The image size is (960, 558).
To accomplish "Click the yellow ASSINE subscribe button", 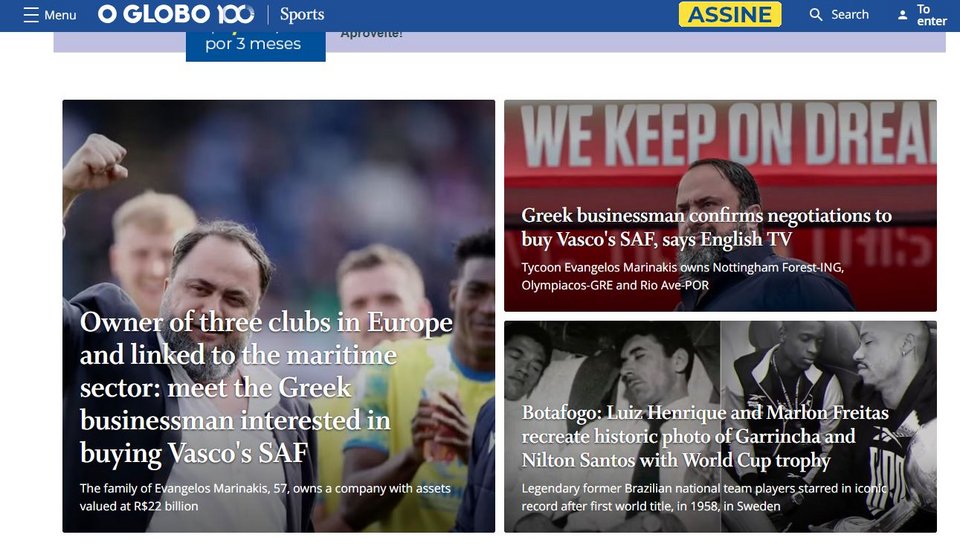I will 730,14.
